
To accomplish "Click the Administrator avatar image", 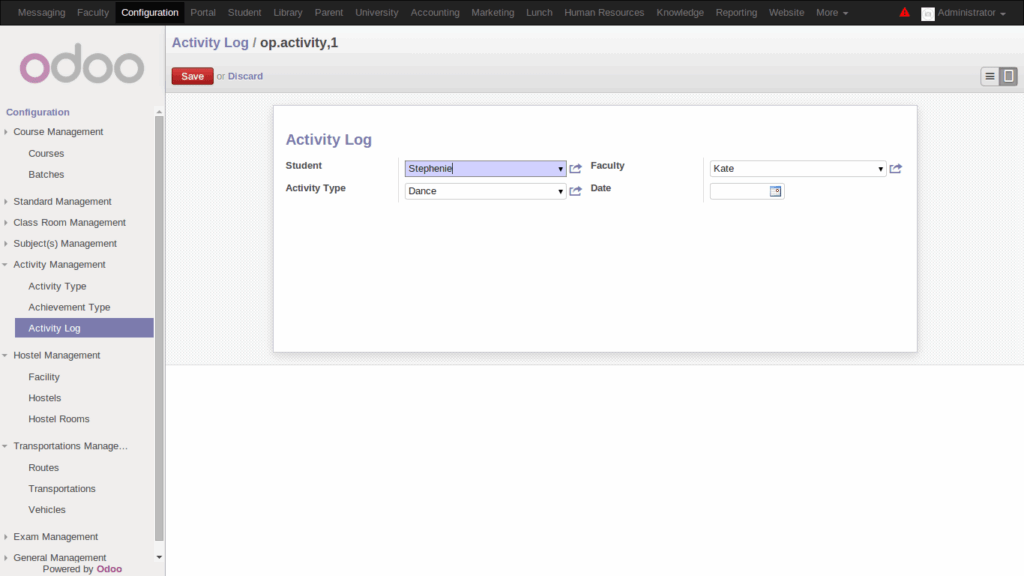I will 927,13.
